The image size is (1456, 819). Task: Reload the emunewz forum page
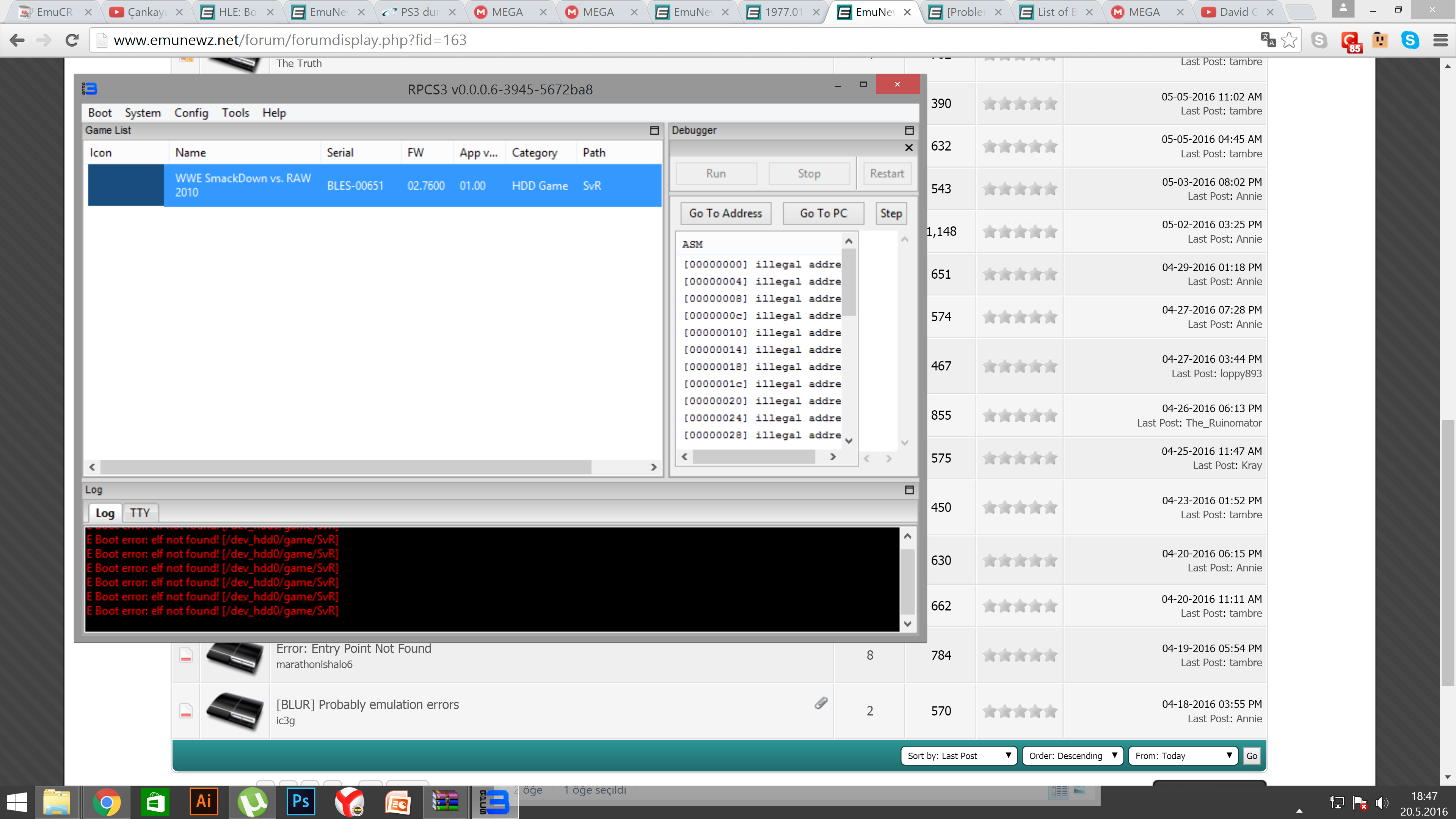pyautogui.click(x=72, y=40)
